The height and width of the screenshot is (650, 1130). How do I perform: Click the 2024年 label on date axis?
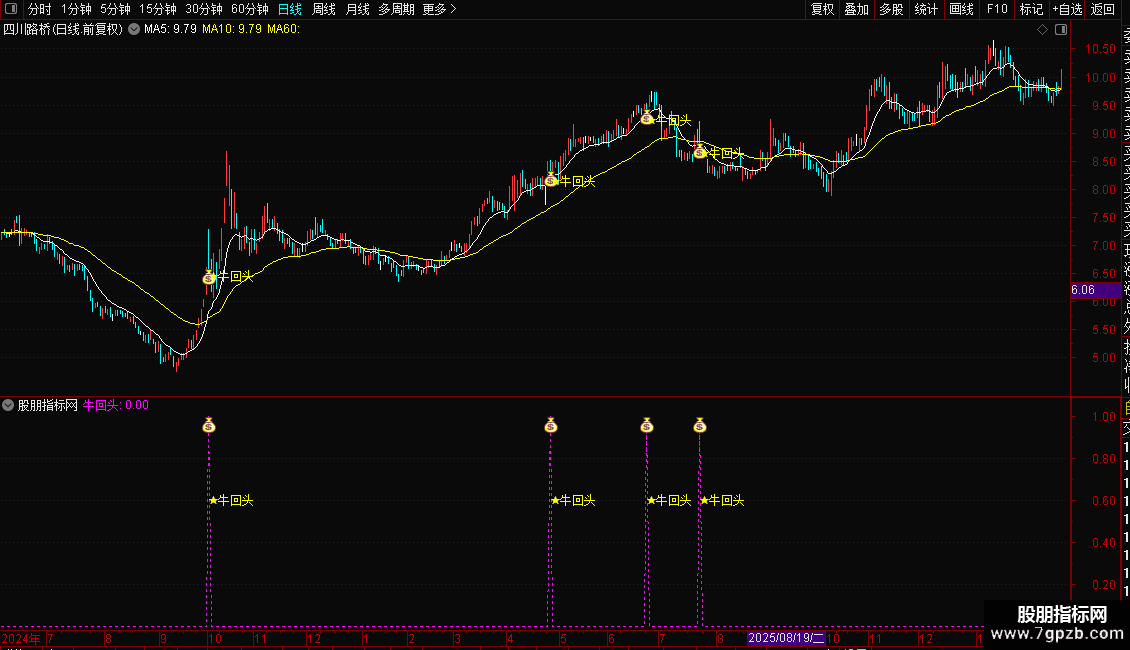click(x=22, y=638)
